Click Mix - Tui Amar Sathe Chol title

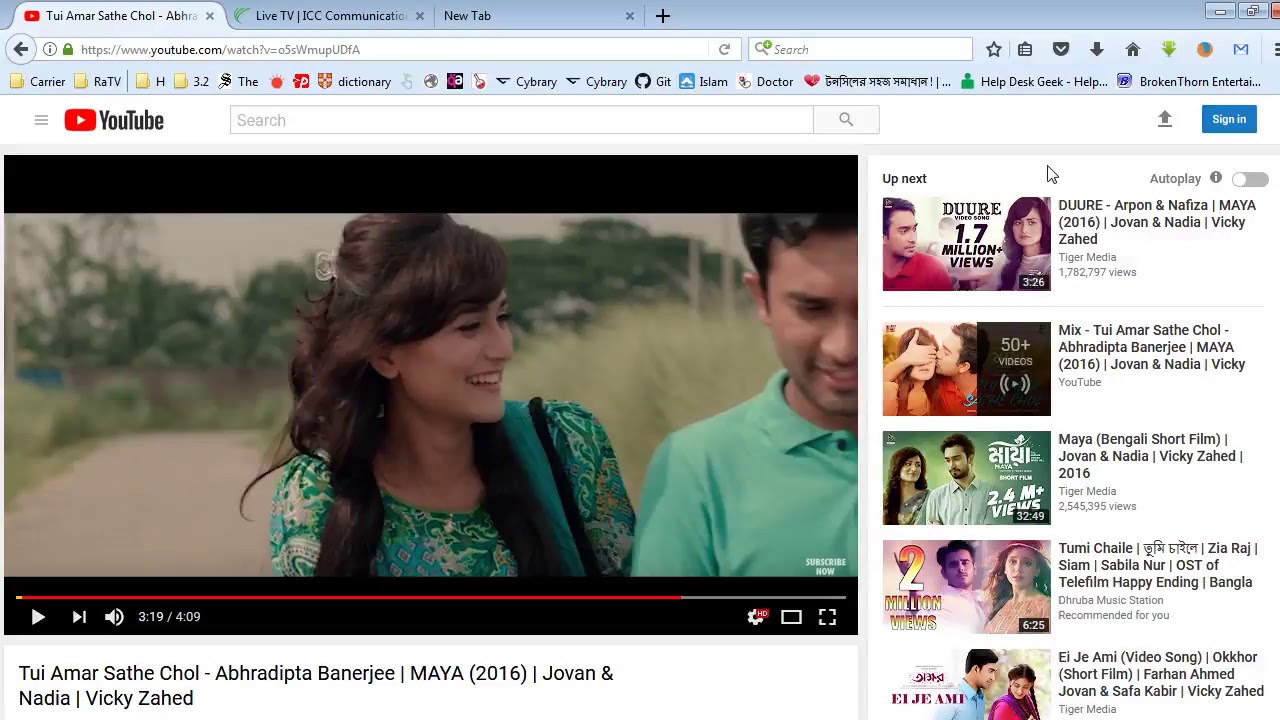(x=1152, y=347)
